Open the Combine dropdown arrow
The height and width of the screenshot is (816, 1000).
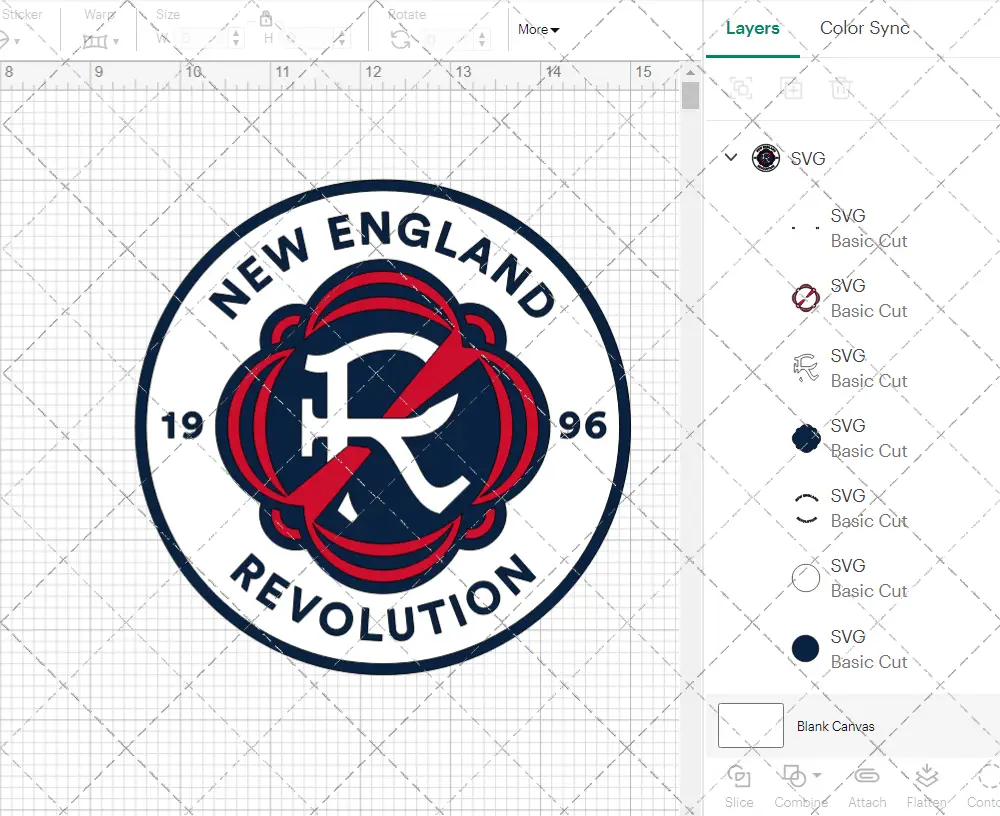[x=817, y=776]
